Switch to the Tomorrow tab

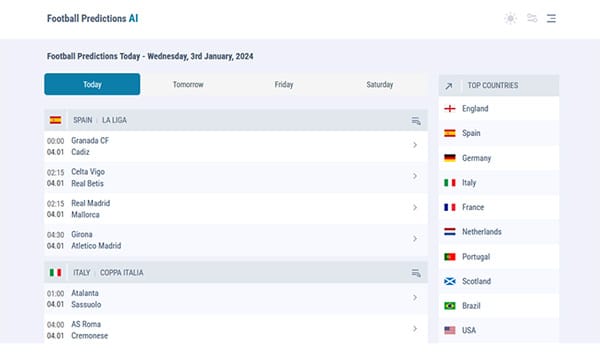[x=188, y=85]
